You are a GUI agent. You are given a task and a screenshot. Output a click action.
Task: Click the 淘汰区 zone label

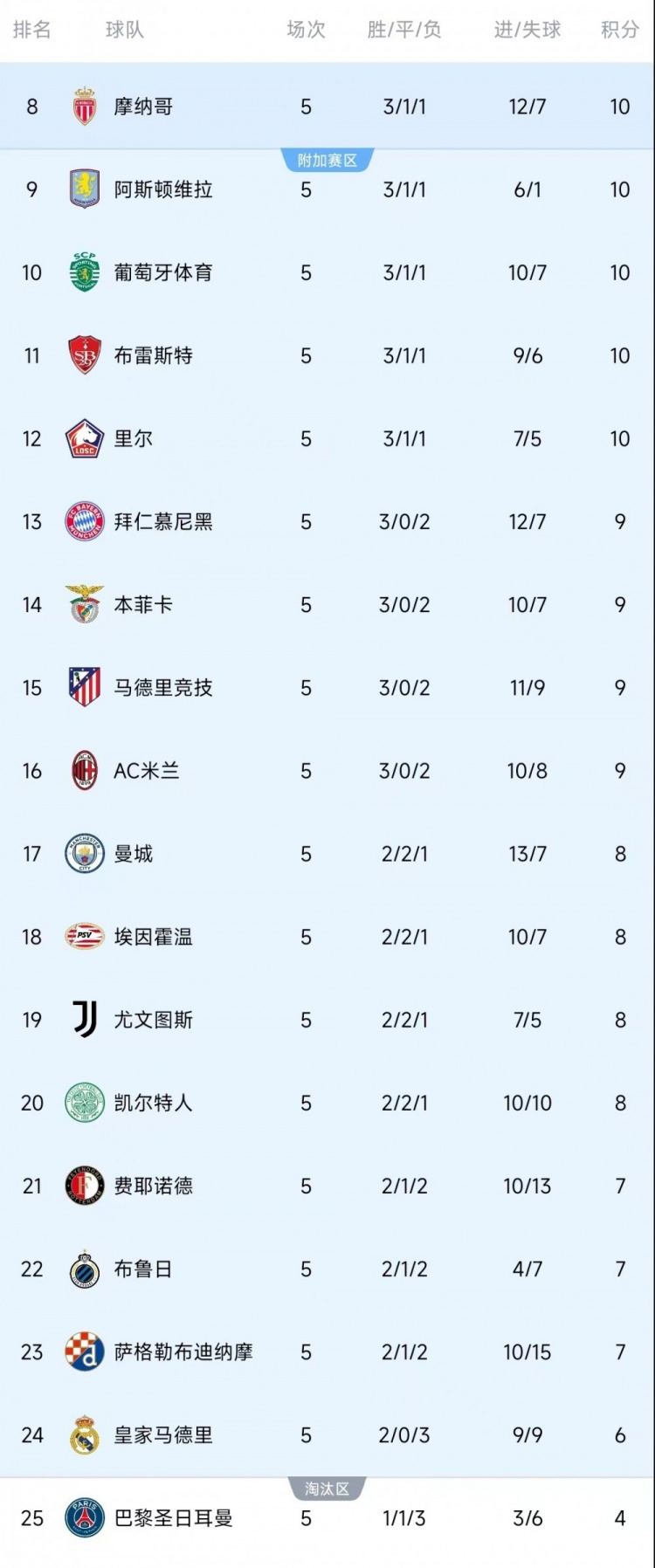pos(327,1489)
